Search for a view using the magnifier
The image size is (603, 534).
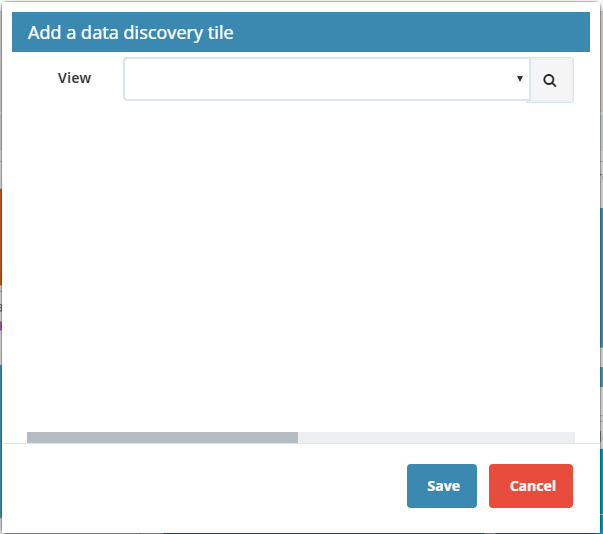pyautogui.click(x=552, y=80)
